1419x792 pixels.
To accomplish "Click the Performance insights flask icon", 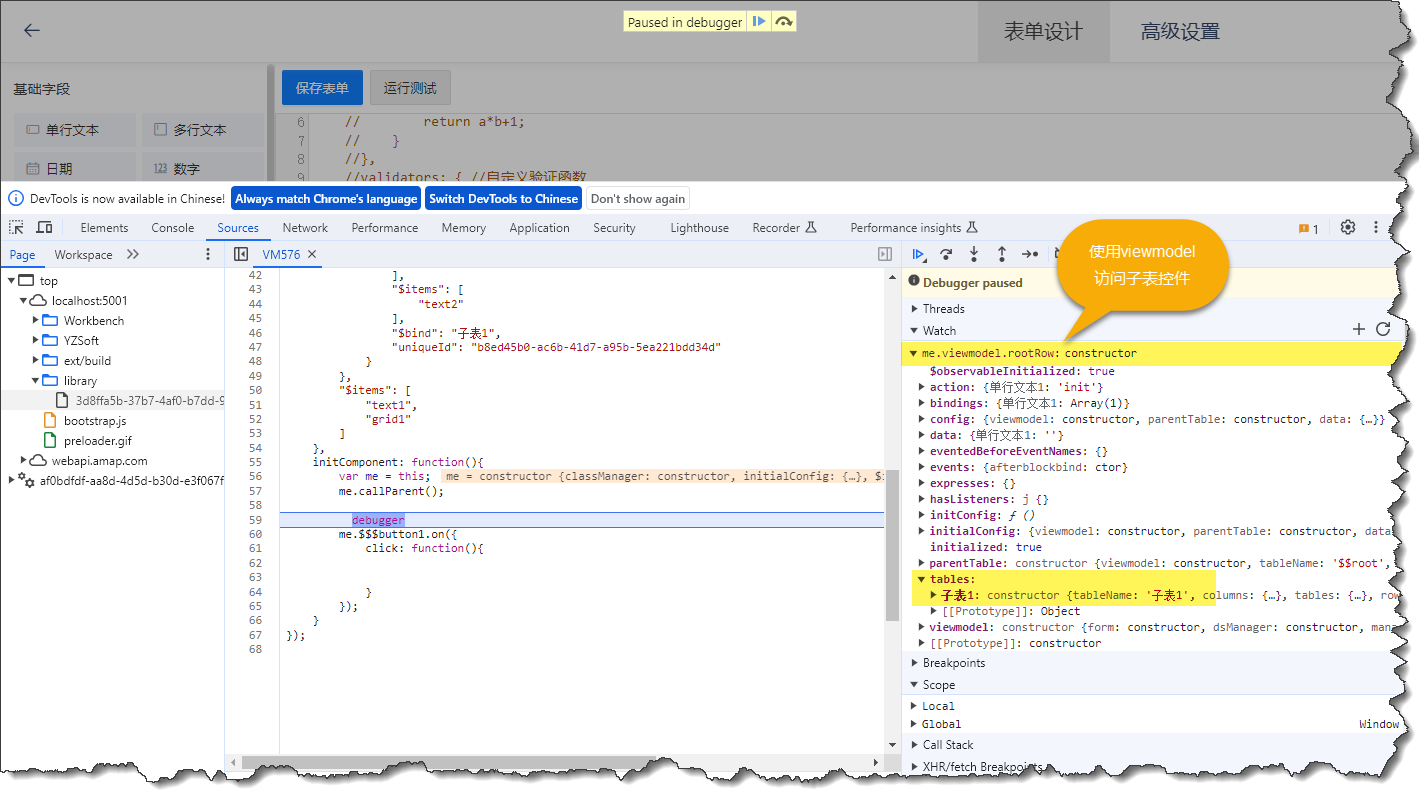I will (972, 228).
